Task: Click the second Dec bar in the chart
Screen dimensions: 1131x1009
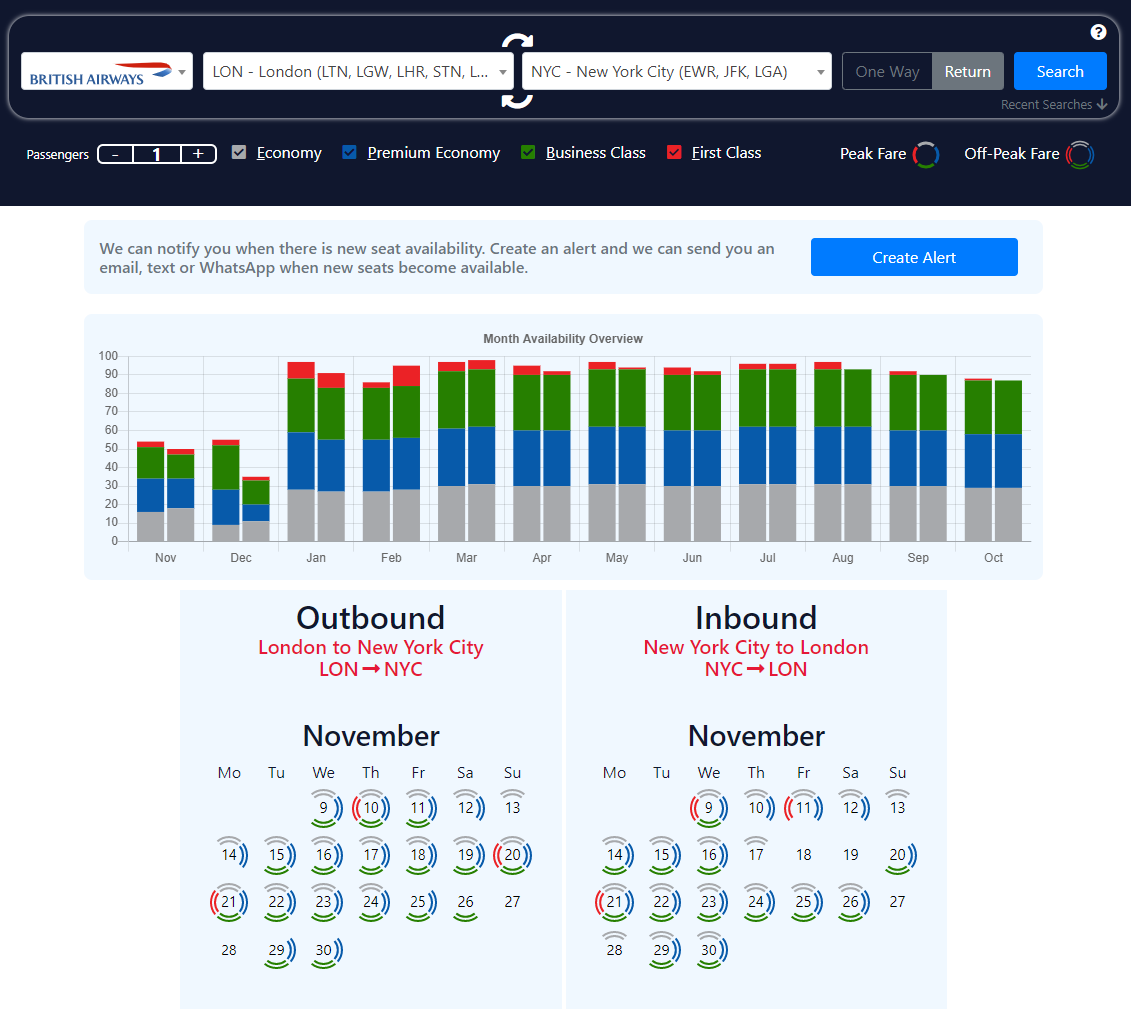Action: coord(256,509)
